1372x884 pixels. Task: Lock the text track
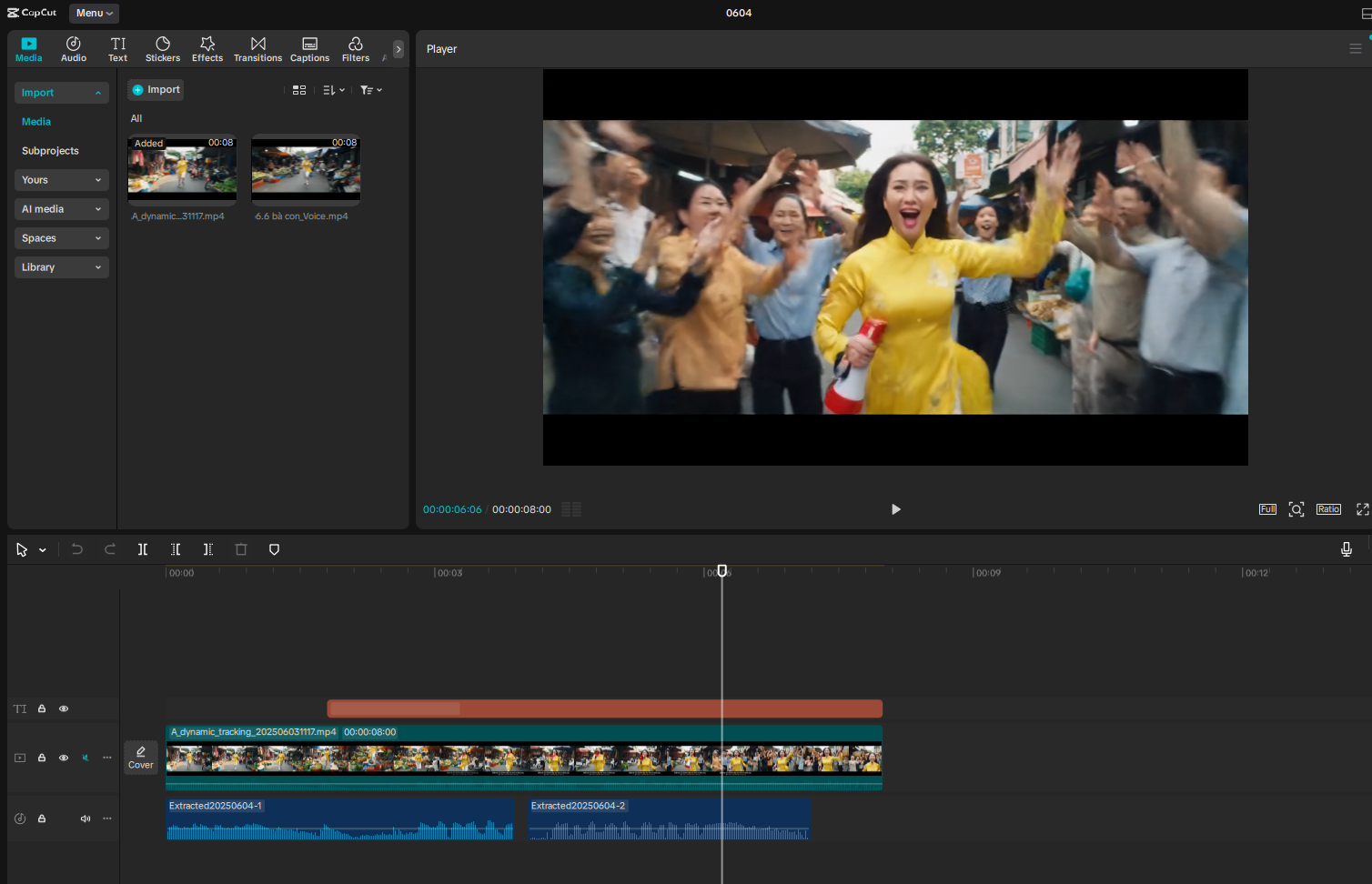point(42,708)
